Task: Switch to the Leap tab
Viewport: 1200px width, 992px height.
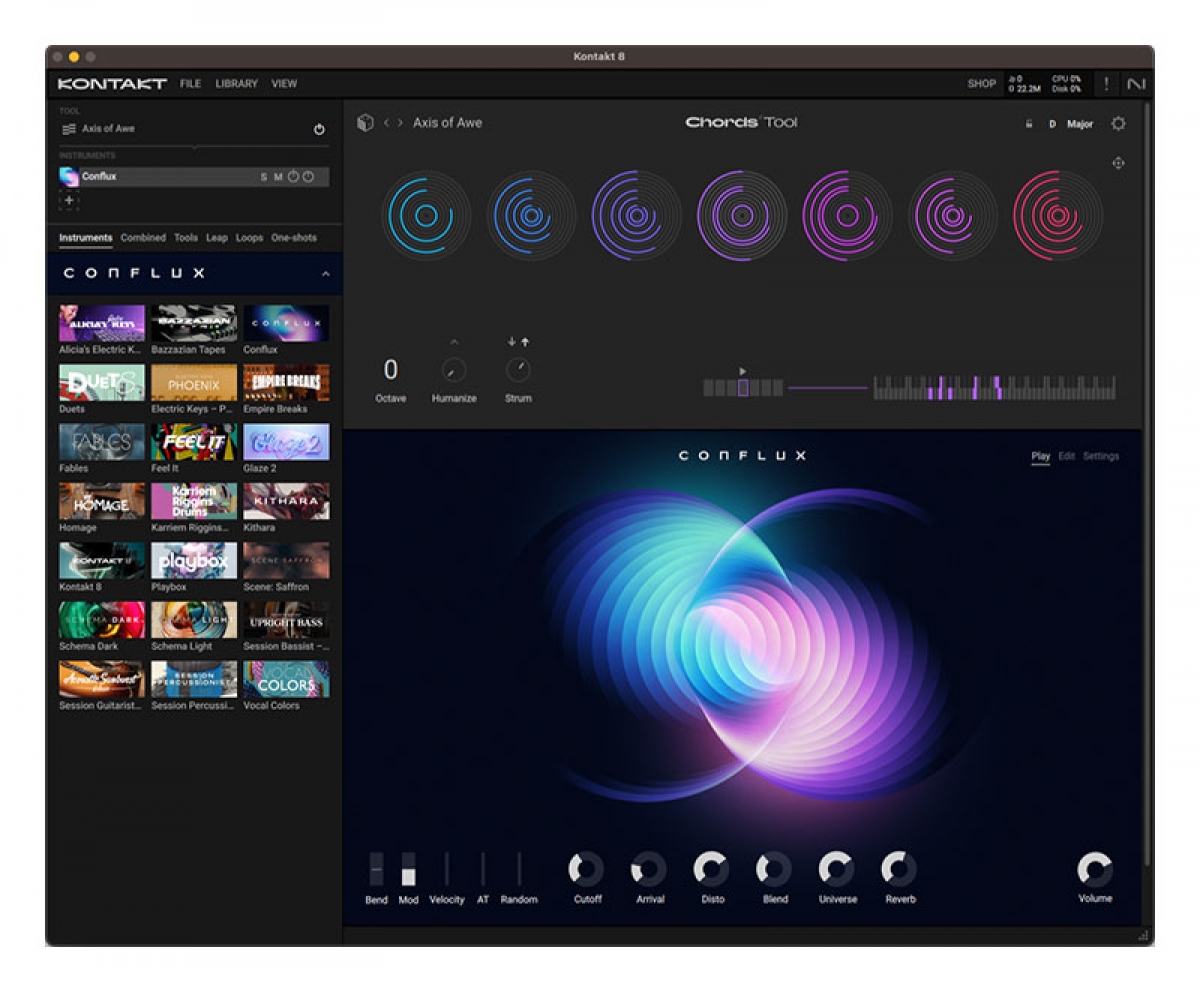Action: coord(217,238)
